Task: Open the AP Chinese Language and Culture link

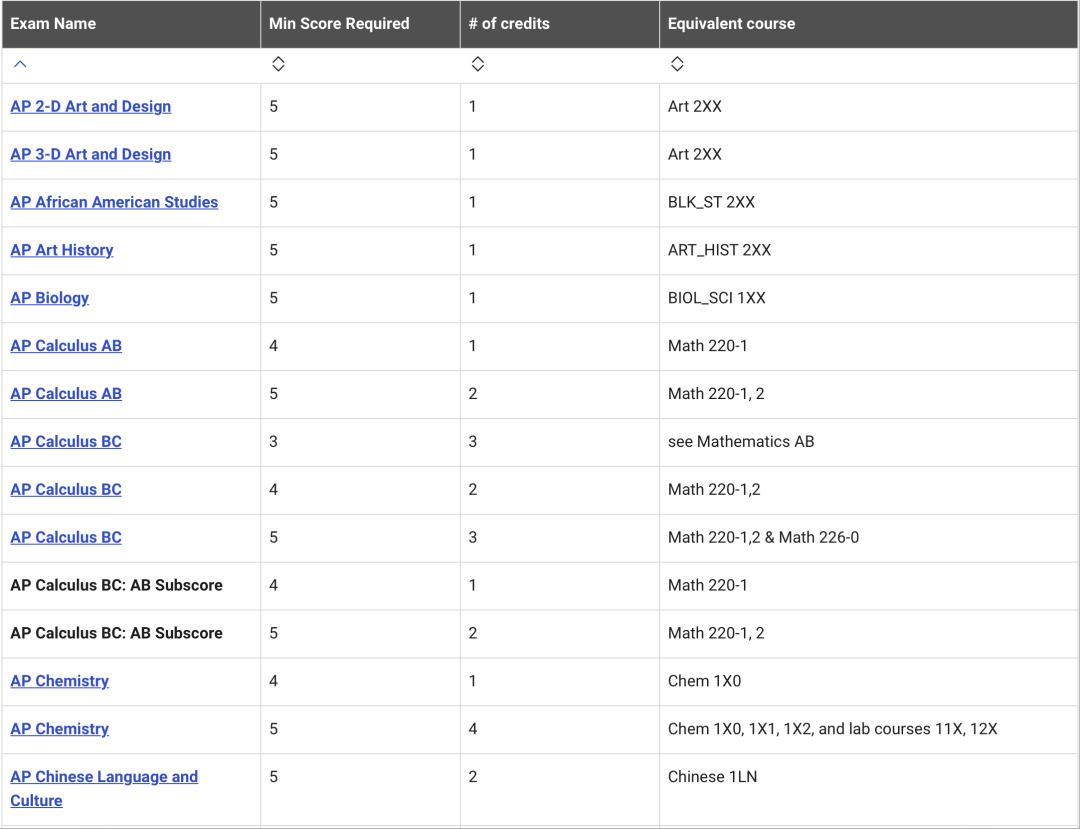Action: point(104,788)
